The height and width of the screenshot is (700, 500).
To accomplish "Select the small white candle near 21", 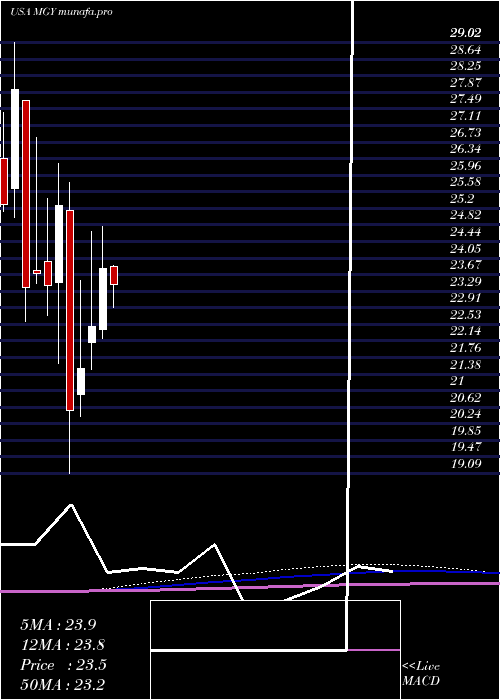I will 81,381.
